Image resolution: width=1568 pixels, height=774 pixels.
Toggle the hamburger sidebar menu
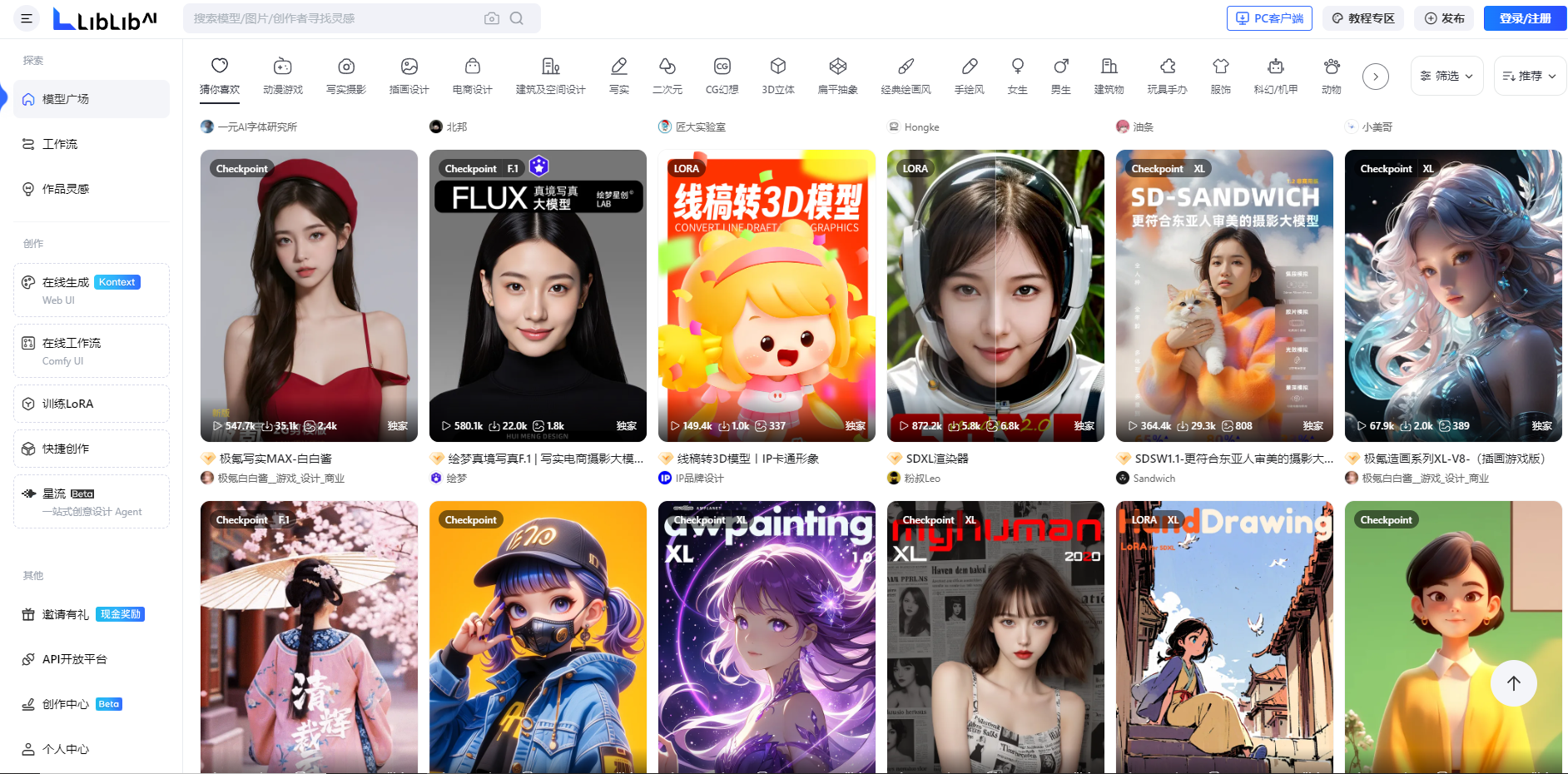(27, 18)
